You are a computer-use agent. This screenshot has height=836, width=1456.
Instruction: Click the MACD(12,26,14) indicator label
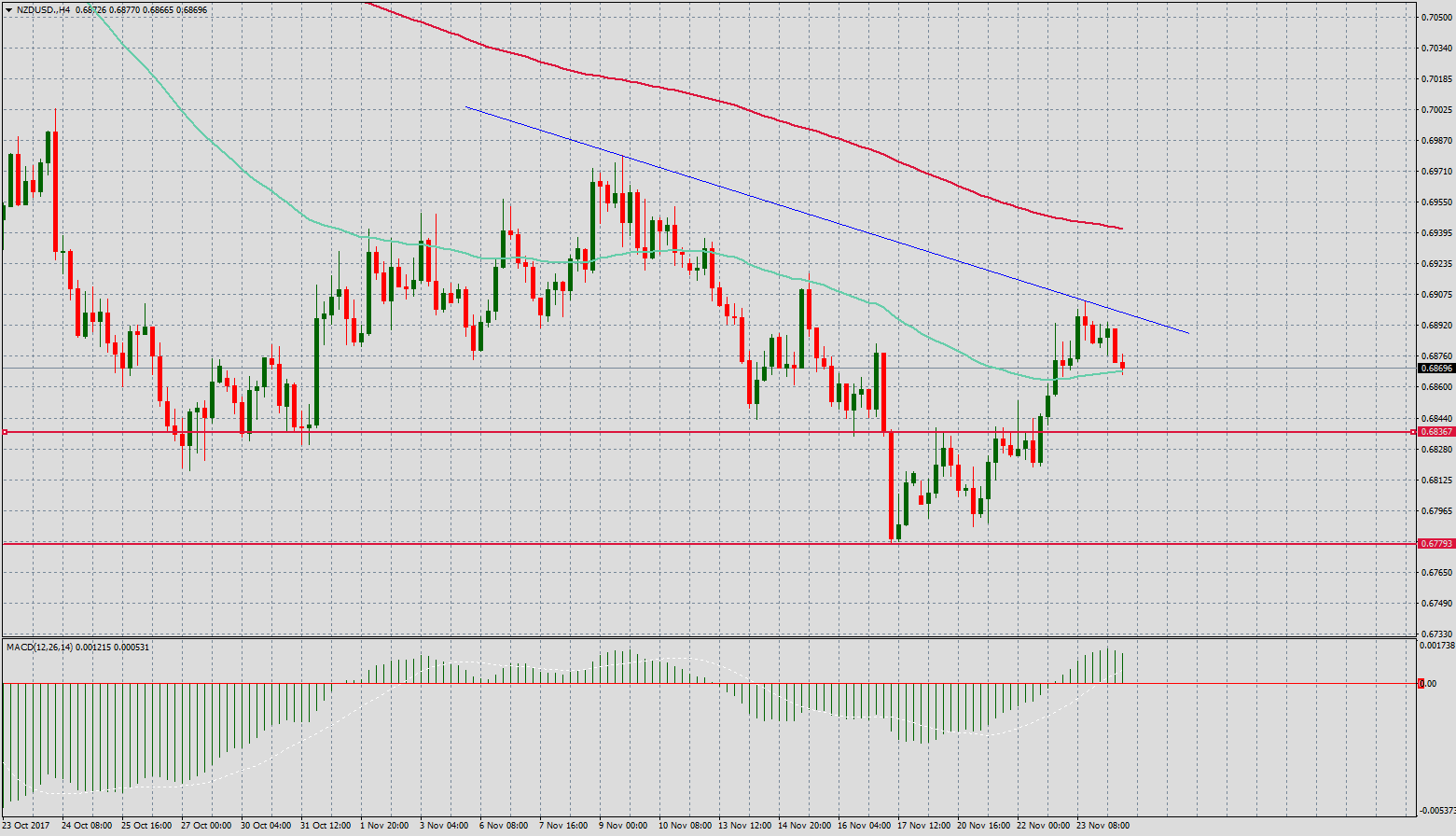point(39,647)
